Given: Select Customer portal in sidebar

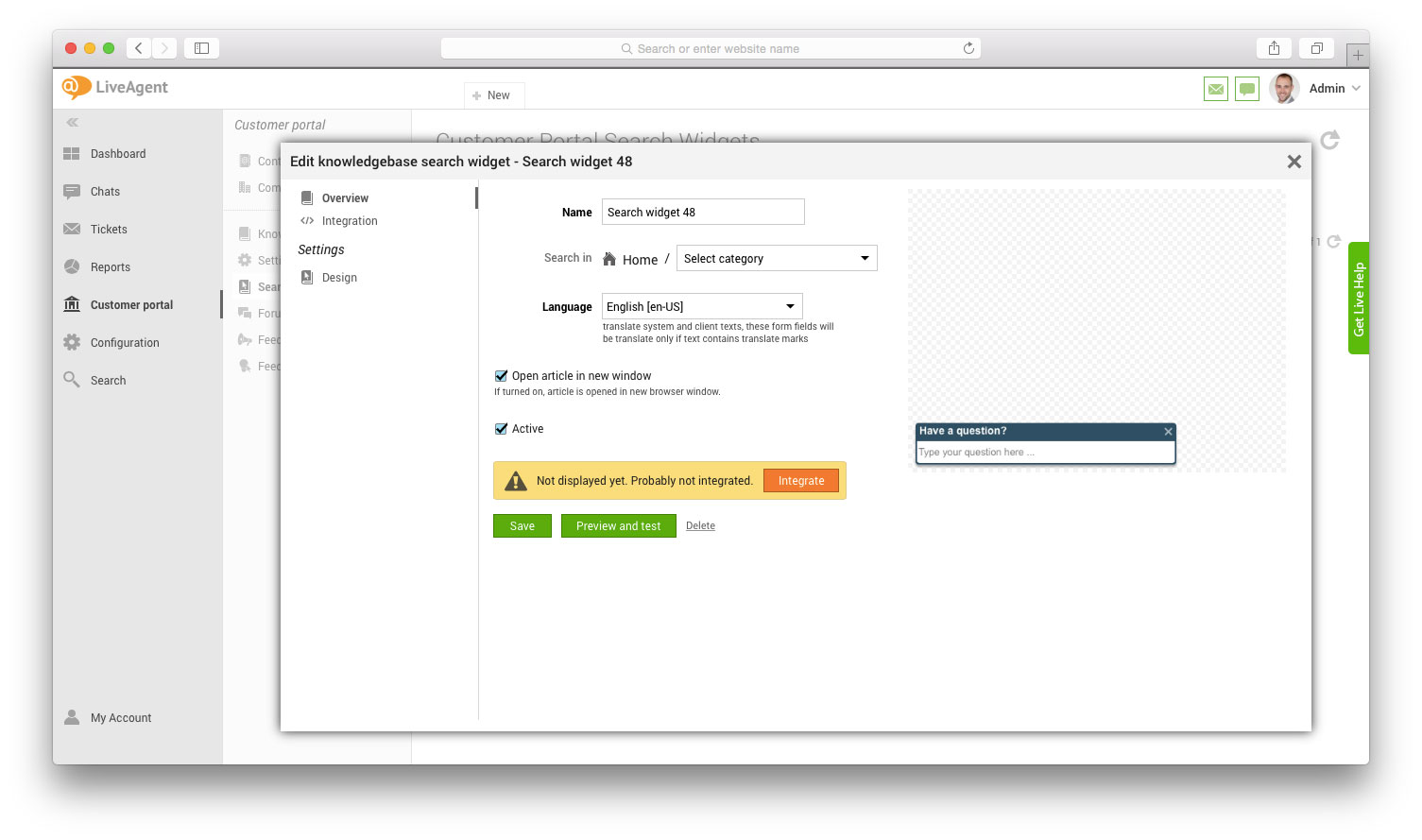Looking at the screenshot, I should point(131,305).
